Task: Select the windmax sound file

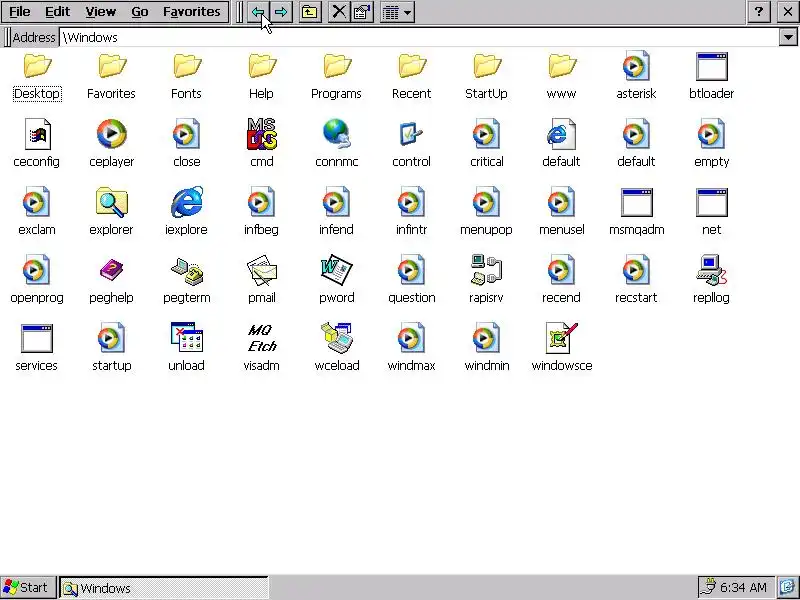Action: click(411, 338)
